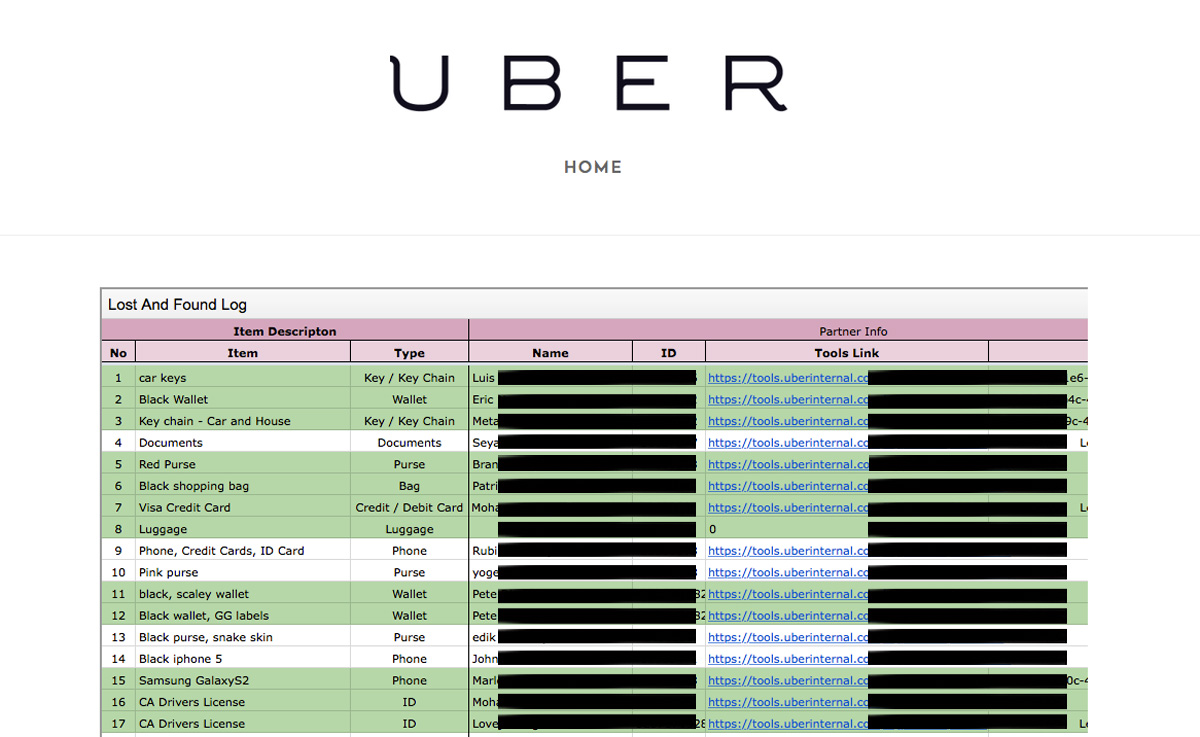Select the 'Samsung GalaxyS2' cell
The width and height of the screenshot is (1200, 737).
243,681
